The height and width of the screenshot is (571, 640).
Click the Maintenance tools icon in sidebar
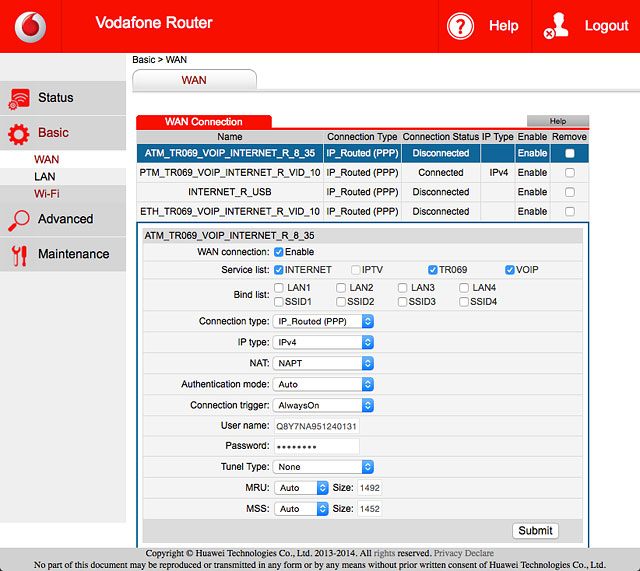pos(19,256)
